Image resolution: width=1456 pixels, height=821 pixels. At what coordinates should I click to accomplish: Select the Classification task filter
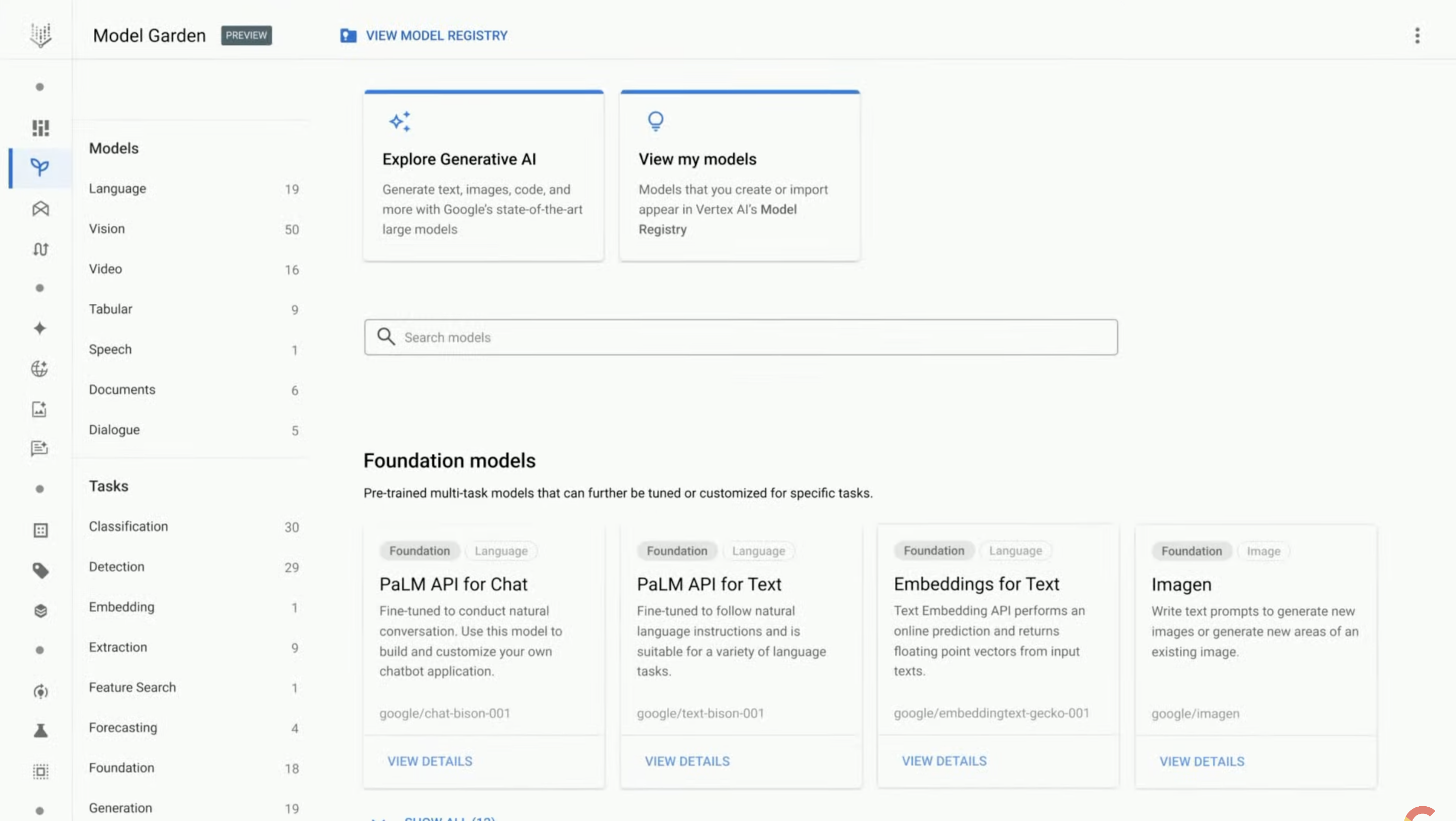tap(128, 526)
